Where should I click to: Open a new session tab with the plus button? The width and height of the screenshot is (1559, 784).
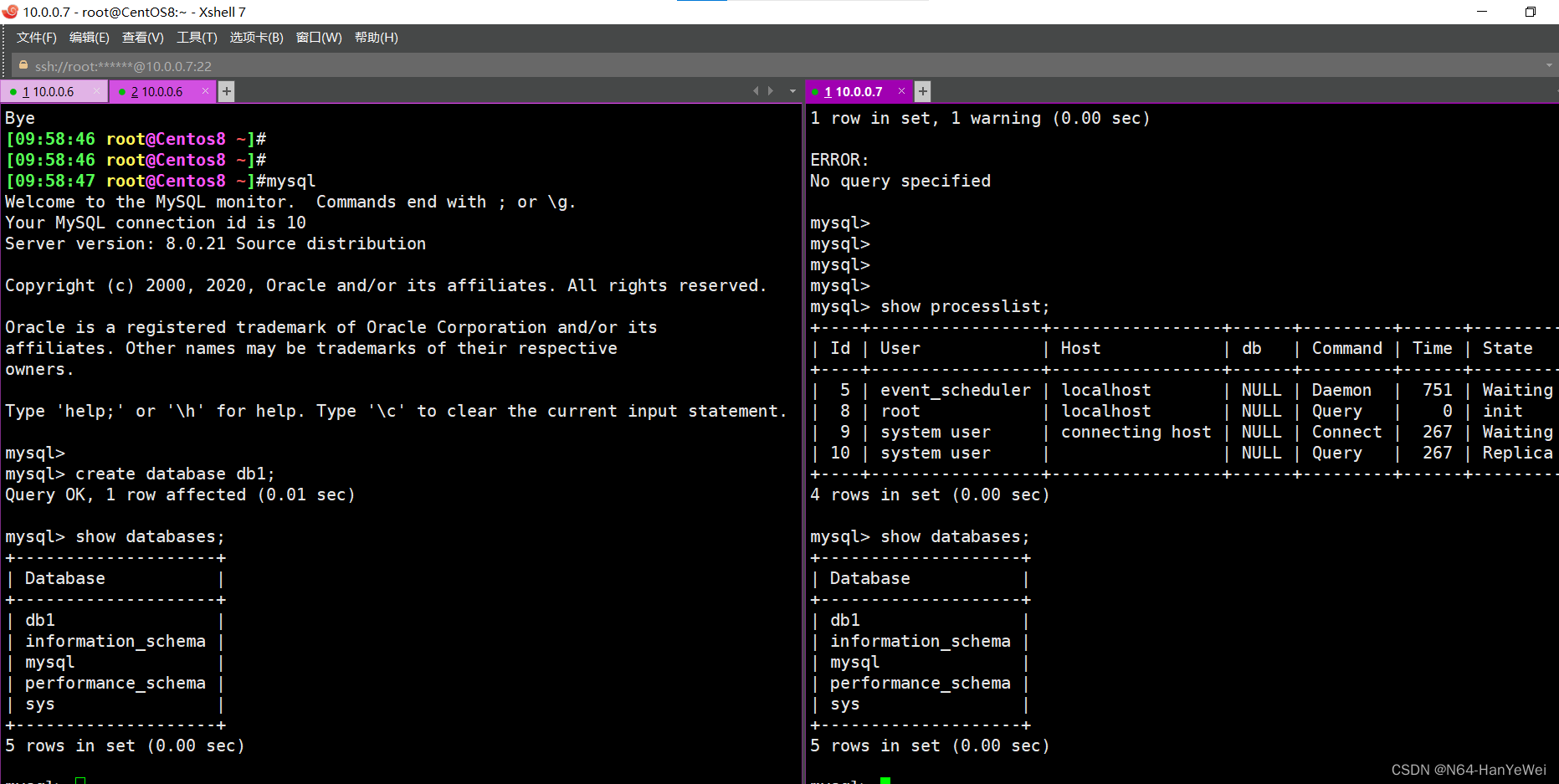225,91
